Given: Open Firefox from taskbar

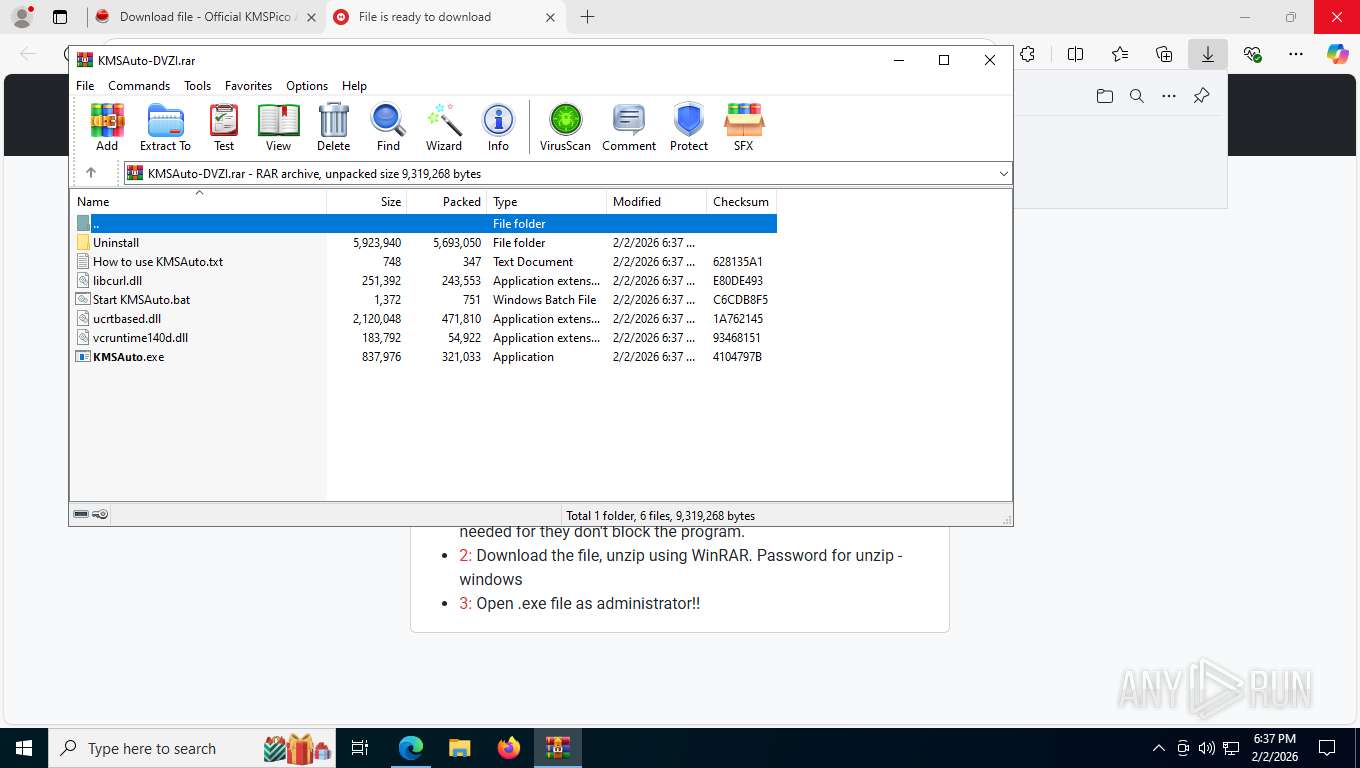Looking at the screenshot, I should (x=509, y=748).
